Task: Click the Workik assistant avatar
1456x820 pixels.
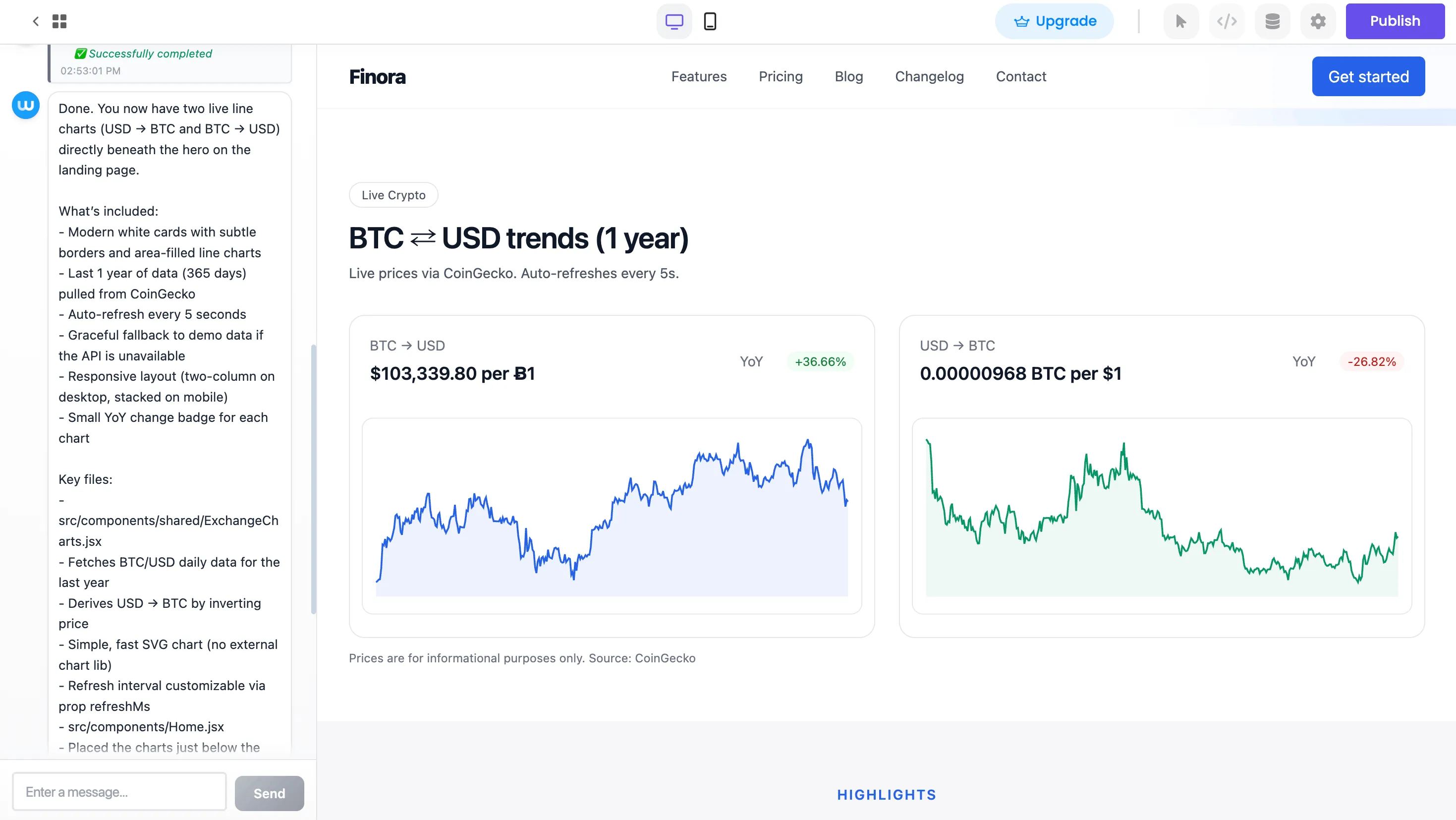Action: [25, 105]
